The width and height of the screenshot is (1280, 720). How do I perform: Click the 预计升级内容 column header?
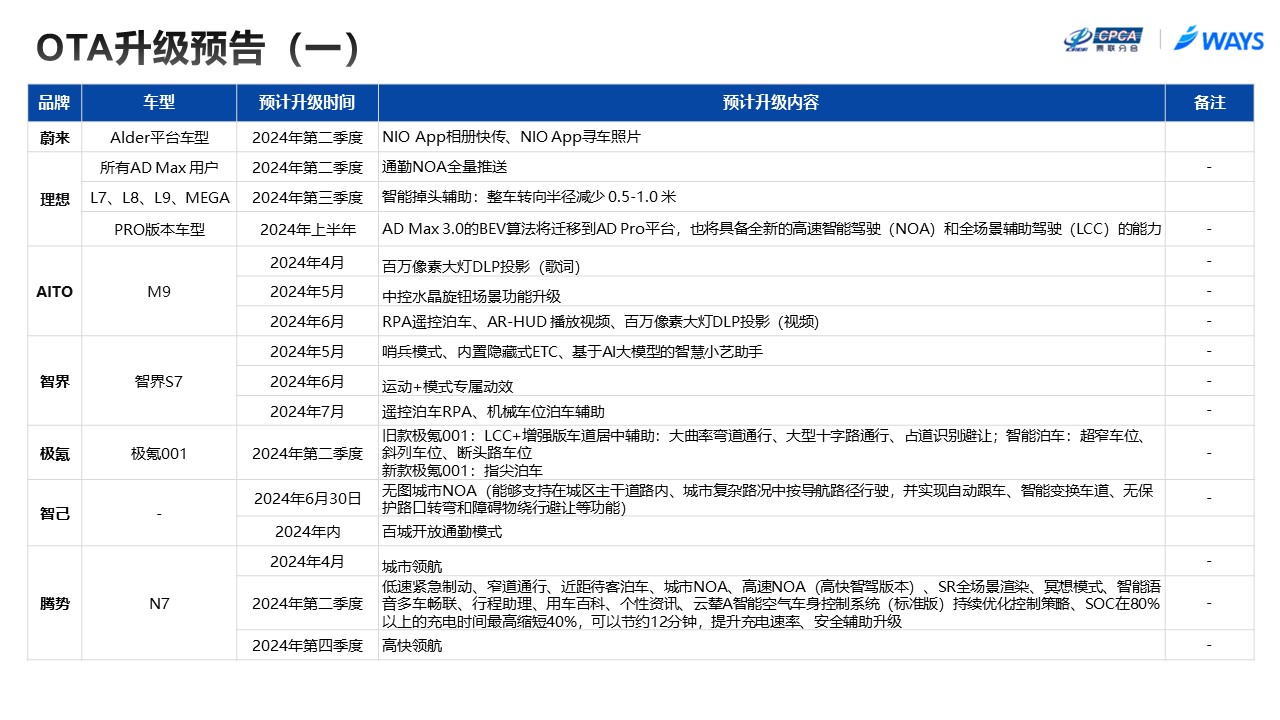click(x=771, y=103)
